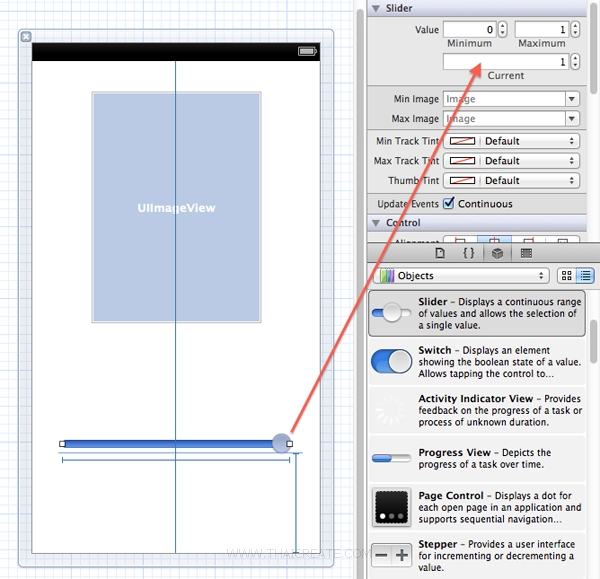Click the Current value field
Image resolution: width=600 pixels, height=579 pixels.
[505, 62]
